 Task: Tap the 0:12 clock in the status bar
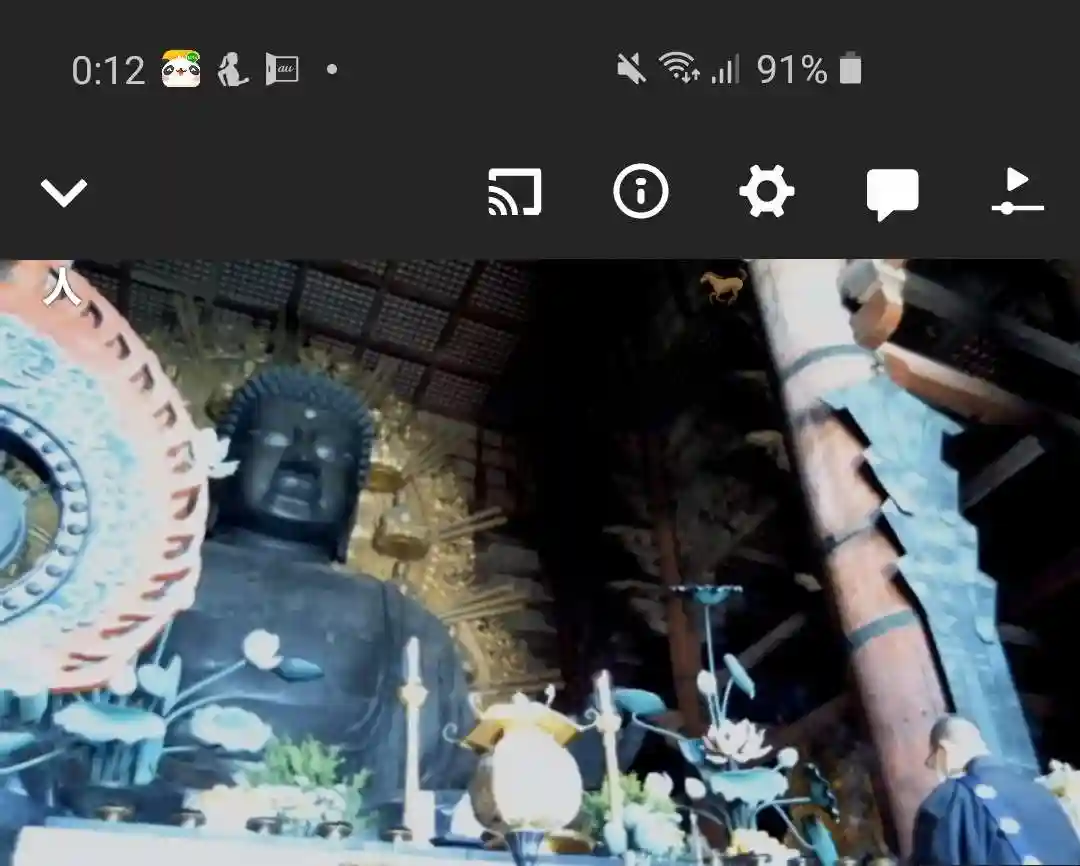108,71
